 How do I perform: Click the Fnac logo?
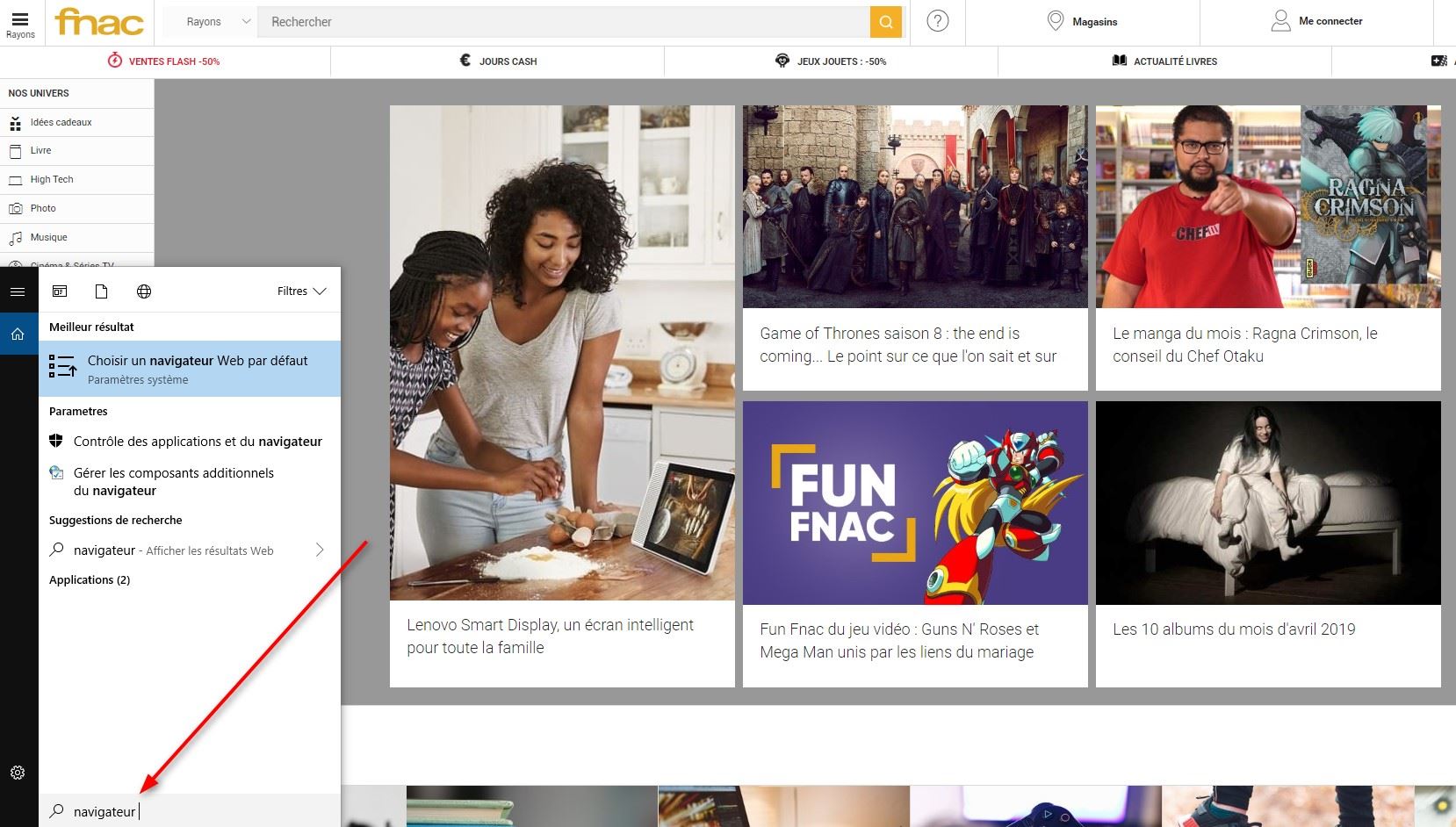click(x=98, y=22)
